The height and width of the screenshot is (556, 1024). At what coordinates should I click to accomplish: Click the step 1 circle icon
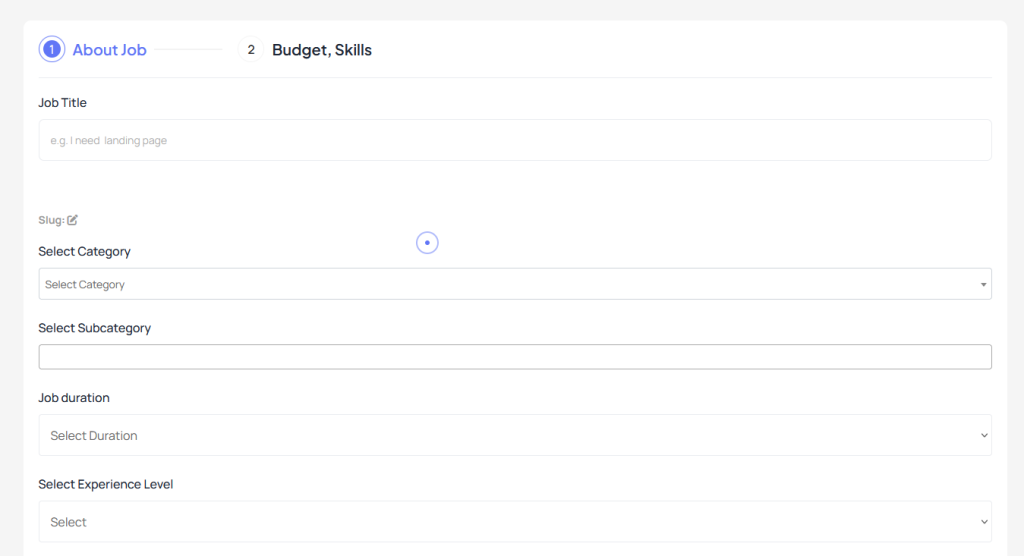[x=52, y=50]
